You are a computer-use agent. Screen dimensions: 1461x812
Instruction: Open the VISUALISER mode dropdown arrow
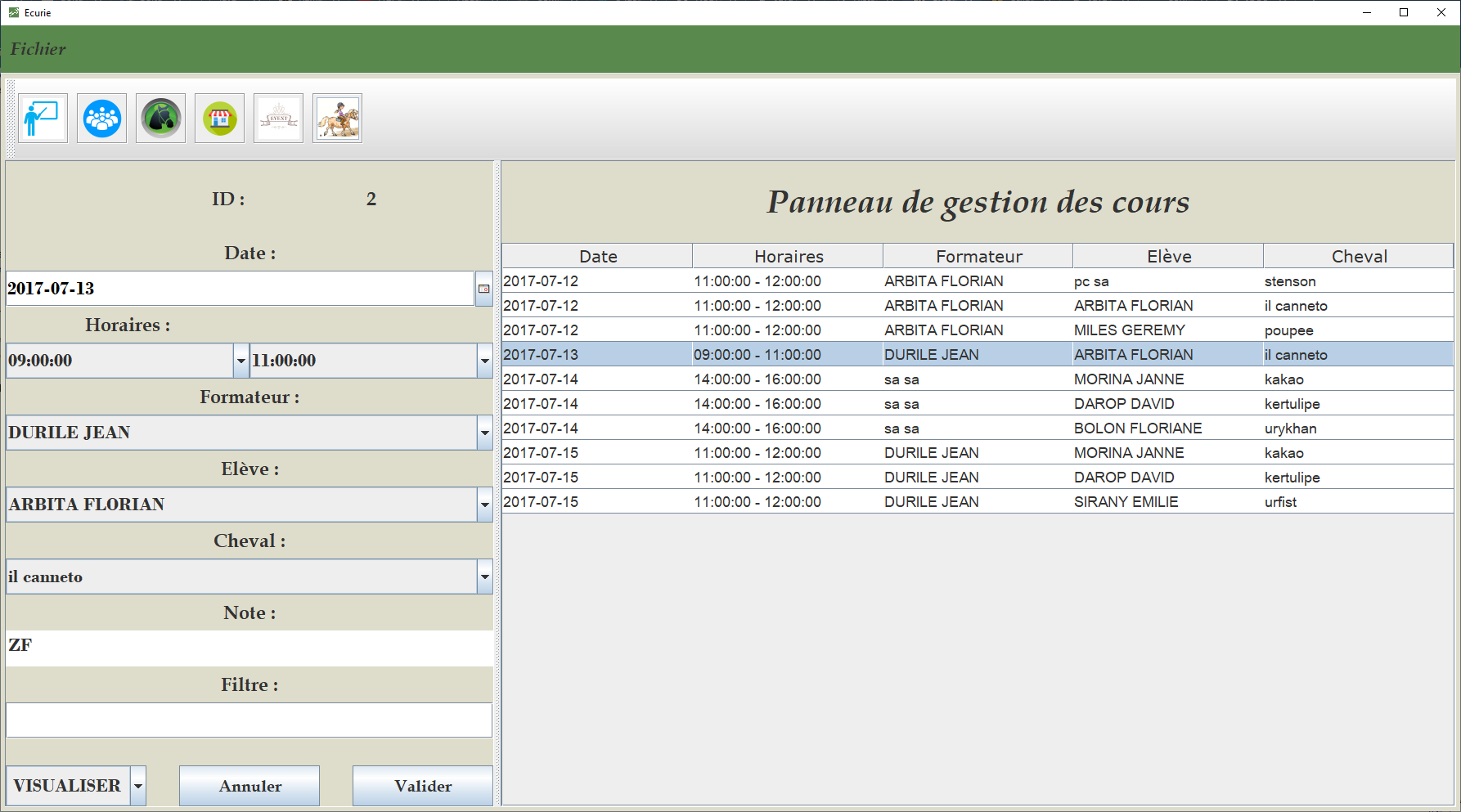click(138, 786)
